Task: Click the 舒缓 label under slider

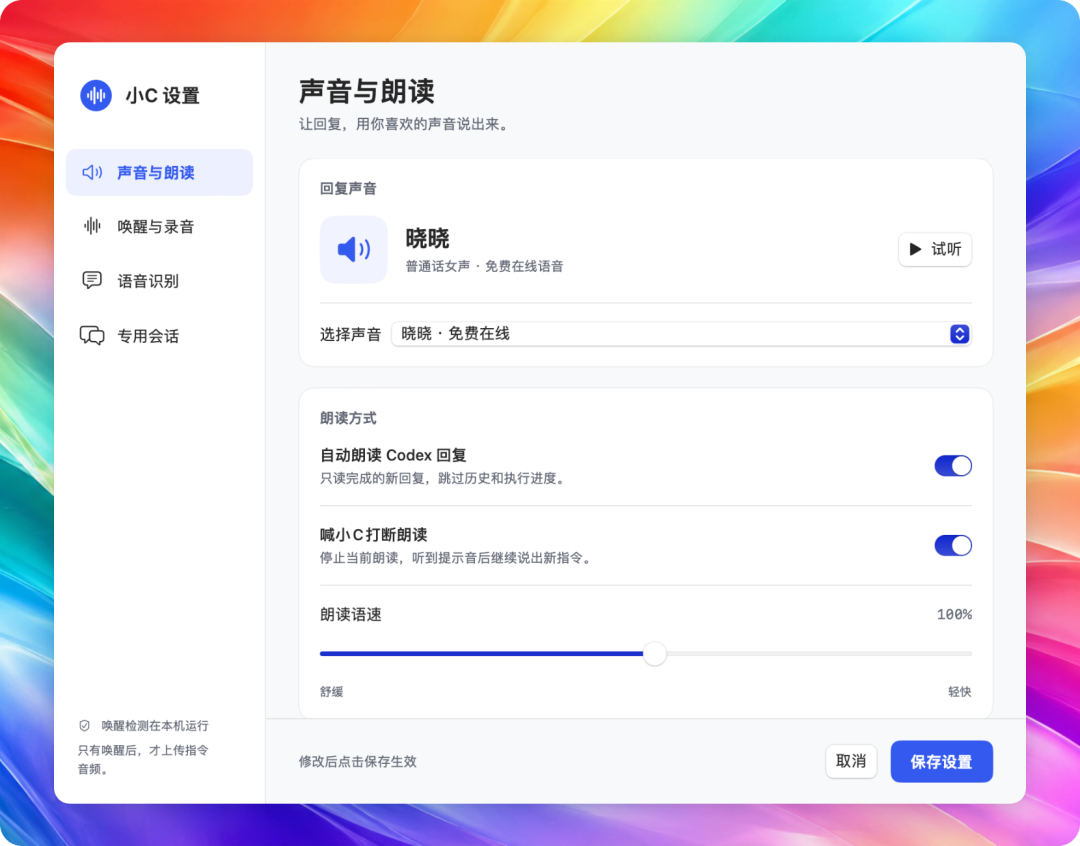Action: 331,692
